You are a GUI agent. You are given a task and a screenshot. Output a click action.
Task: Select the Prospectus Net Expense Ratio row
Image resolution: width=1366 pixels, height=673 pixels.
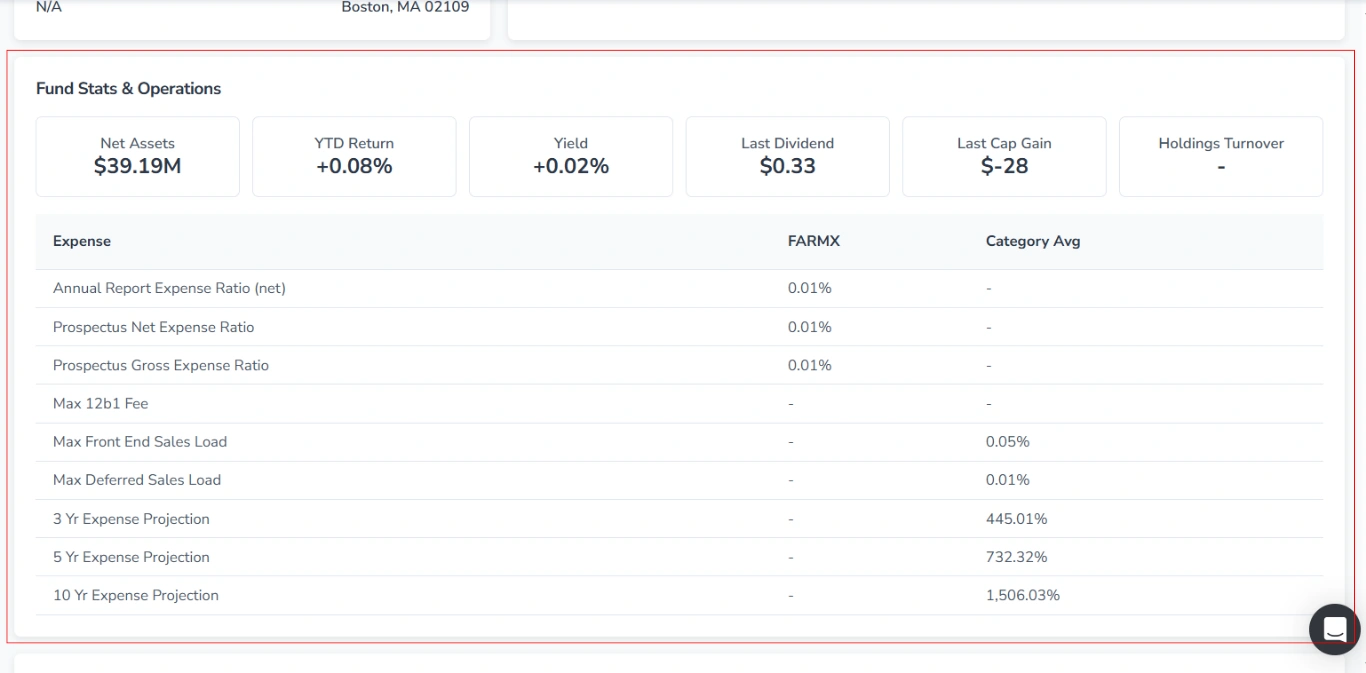[x=153, y=327]
